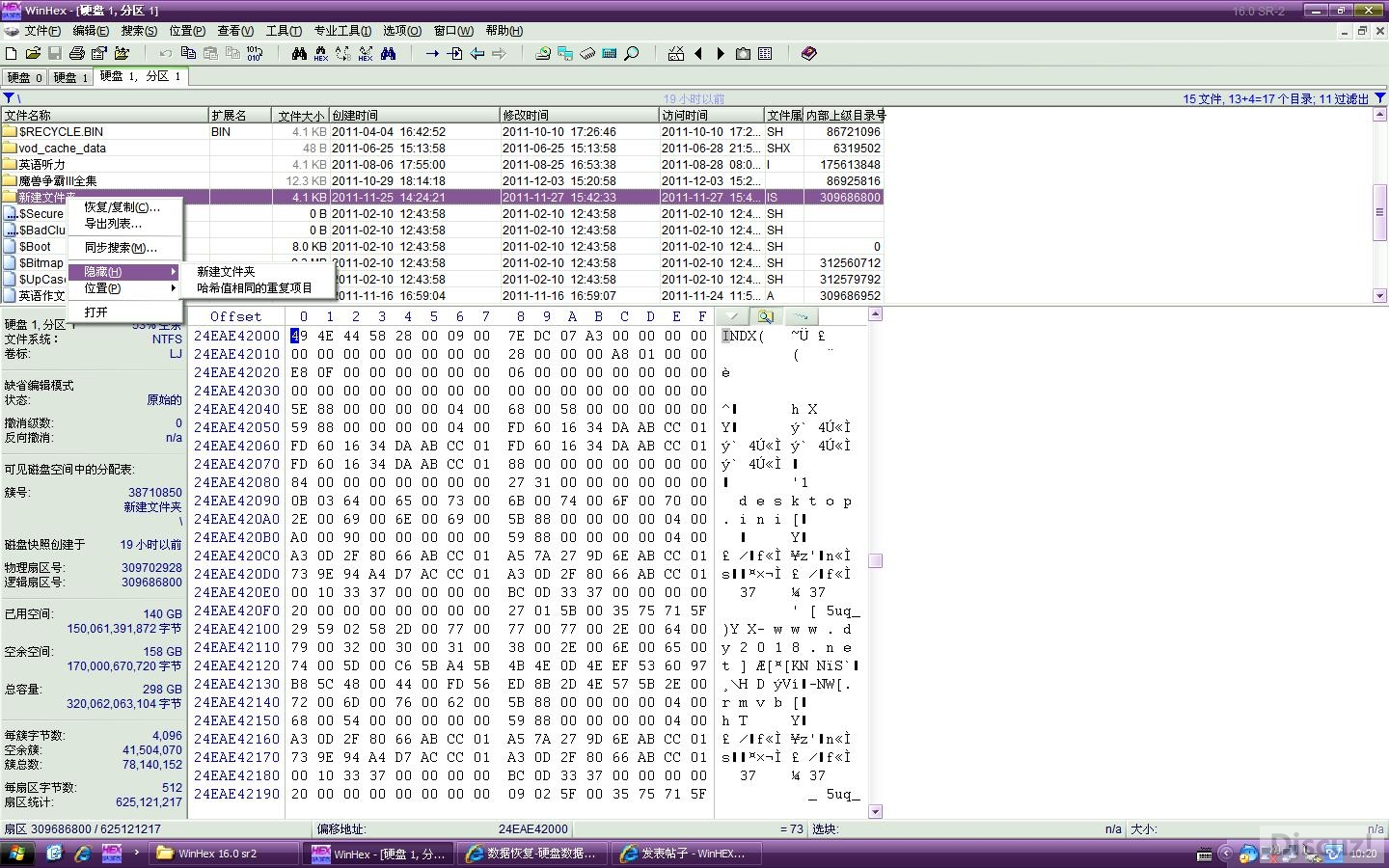Toggle the directory filter funnel at top right

[x=1379, y=98]
